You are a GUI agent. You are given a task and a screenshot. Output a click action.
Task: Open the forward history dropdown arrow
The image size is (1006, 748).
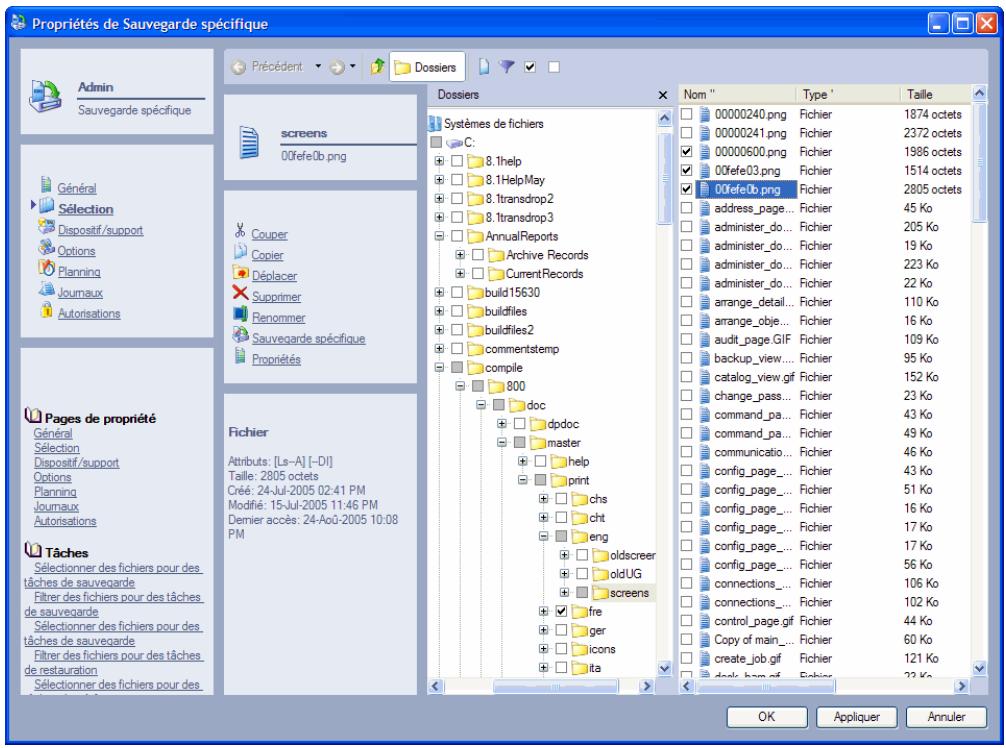point(353,67)
